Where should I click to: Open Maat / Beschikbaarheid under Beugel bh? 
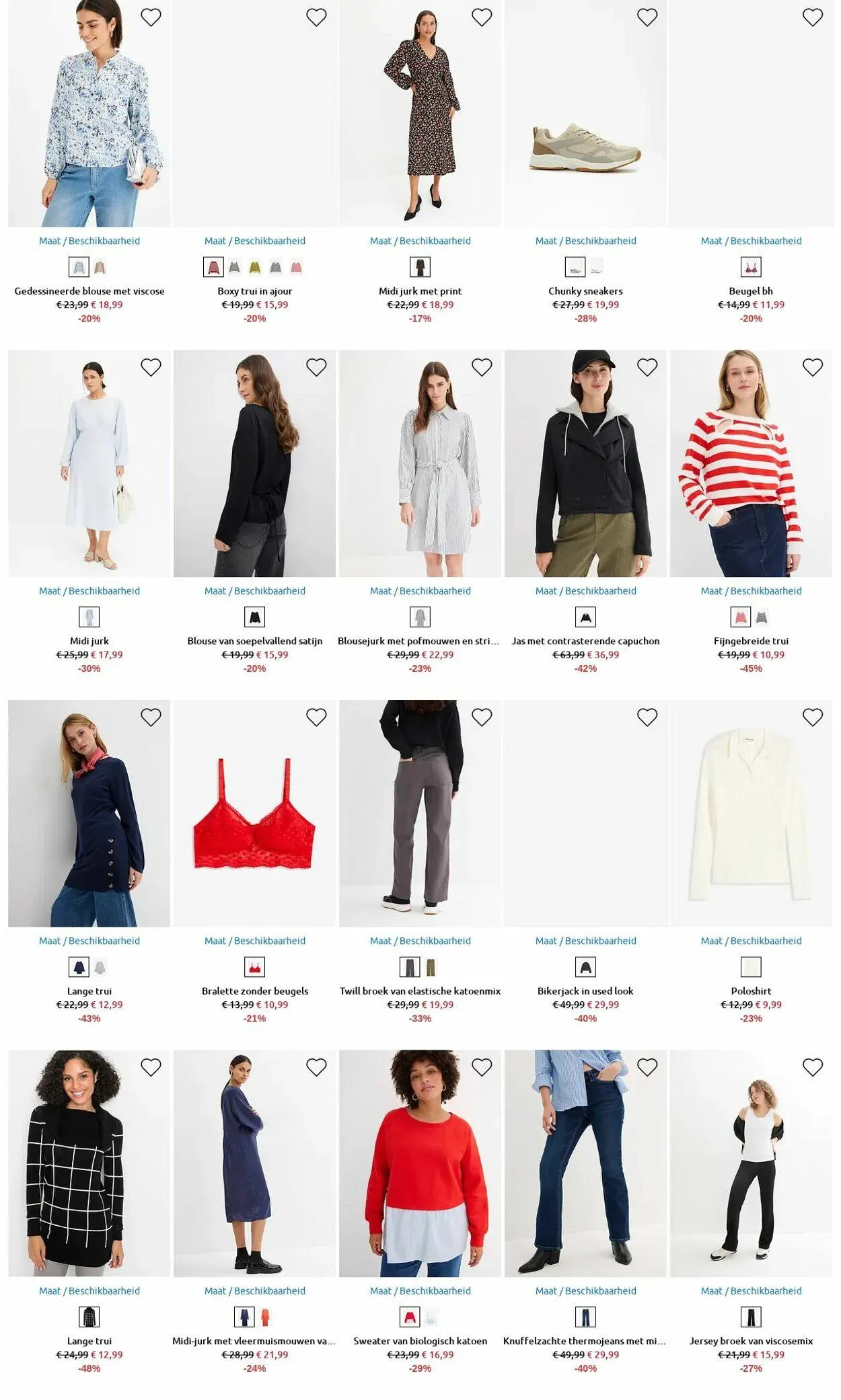coord(751,241)
